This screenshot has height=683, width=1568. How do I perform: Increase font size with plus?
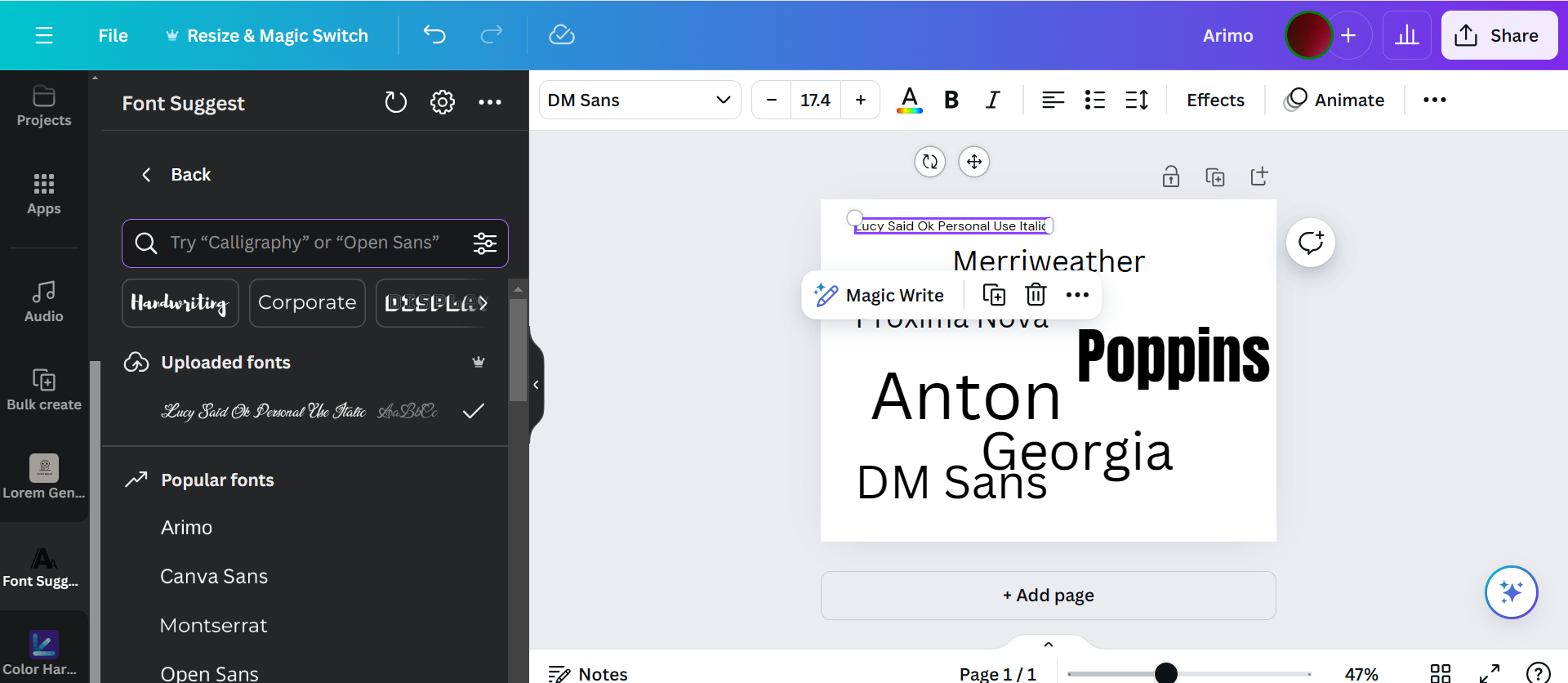(x=861, y=100)
